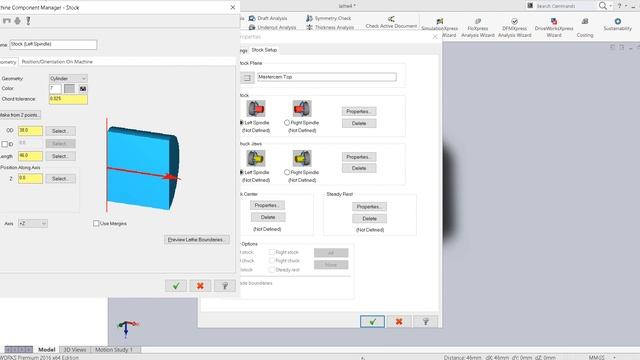Launch FloXpress Analysis Wizard
This screenshot has width=640, height=360.
(x=478, y=28)
